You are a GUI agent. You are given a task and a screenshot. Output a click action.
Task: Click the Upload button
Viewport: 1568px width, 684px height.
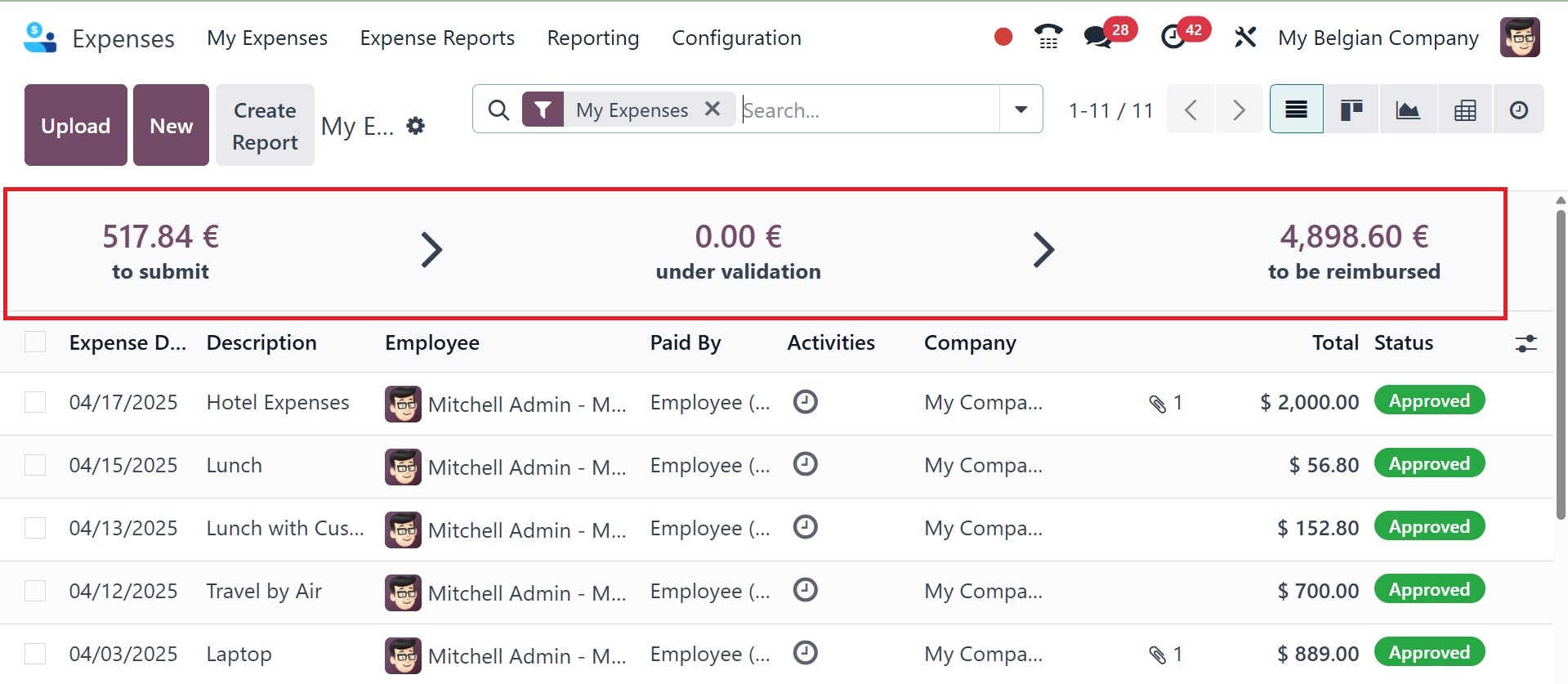(76, 126)
